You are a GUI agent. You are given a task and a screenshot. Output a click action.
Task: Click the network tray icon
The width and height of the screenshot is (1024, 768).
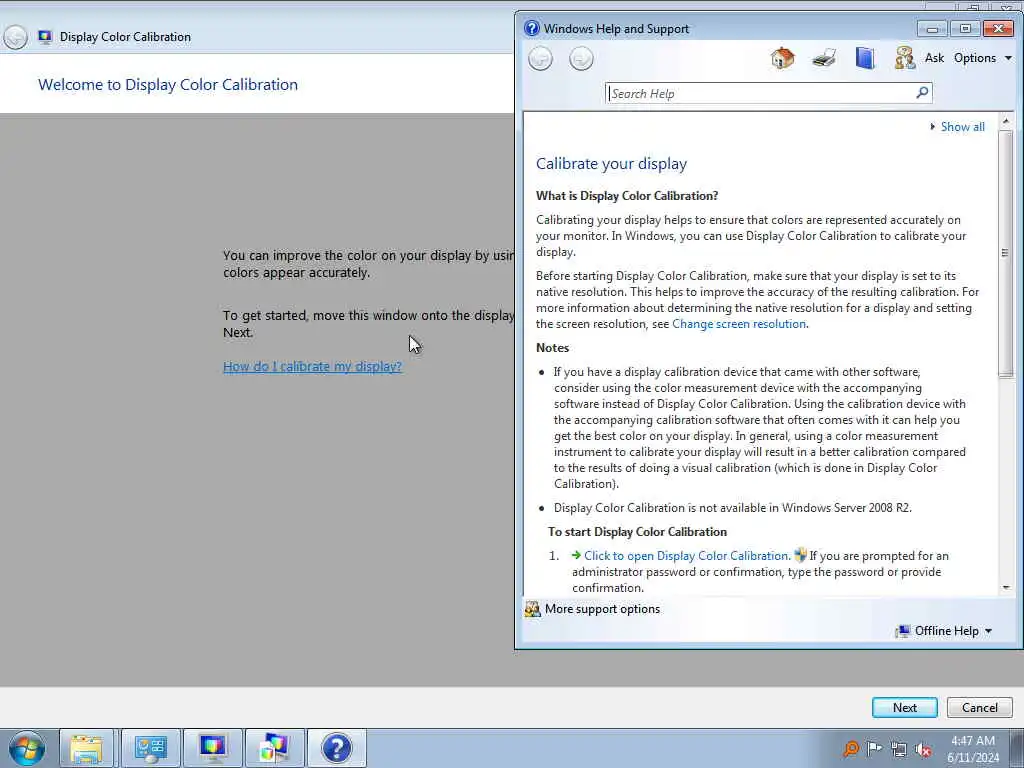coord(899,749)
